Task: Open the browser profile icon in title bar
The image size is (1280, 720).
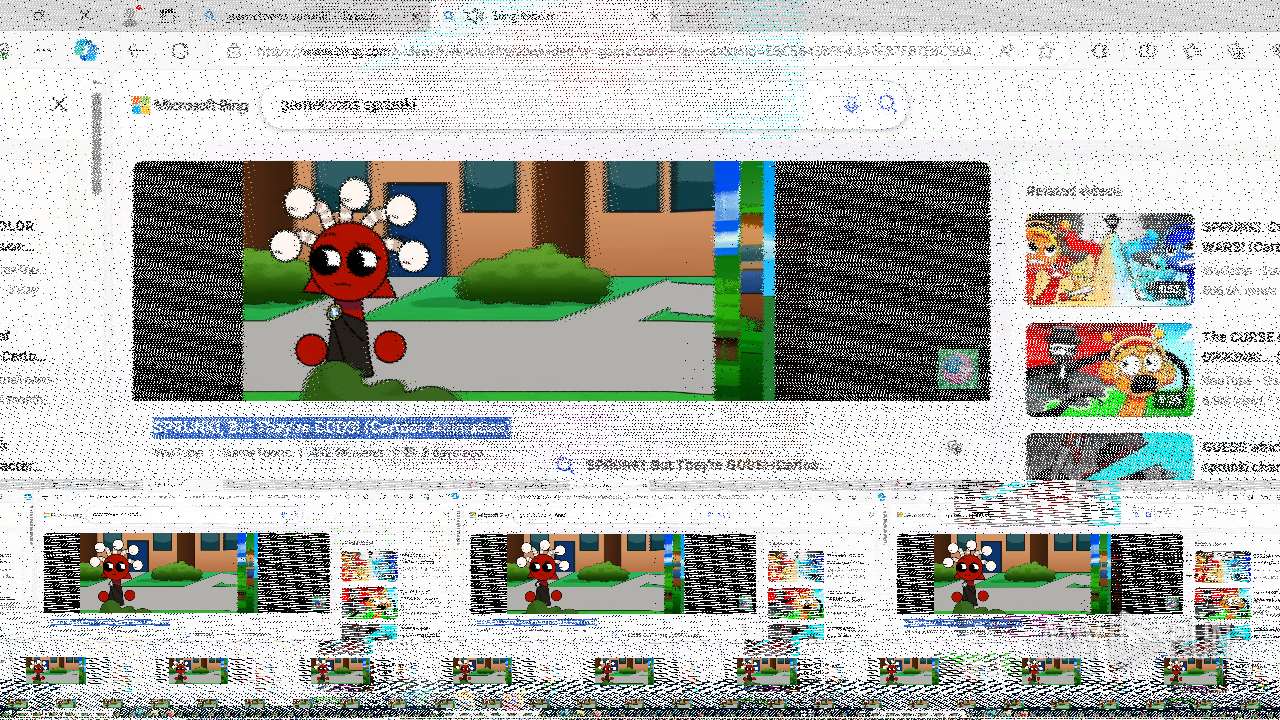Action: point(131,16)
